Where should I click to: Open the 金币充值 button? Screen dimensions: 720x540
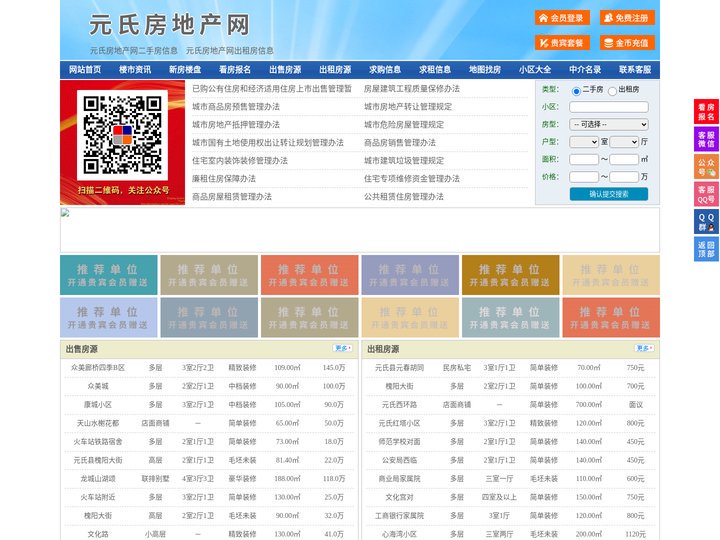click(x=627, y=43)
